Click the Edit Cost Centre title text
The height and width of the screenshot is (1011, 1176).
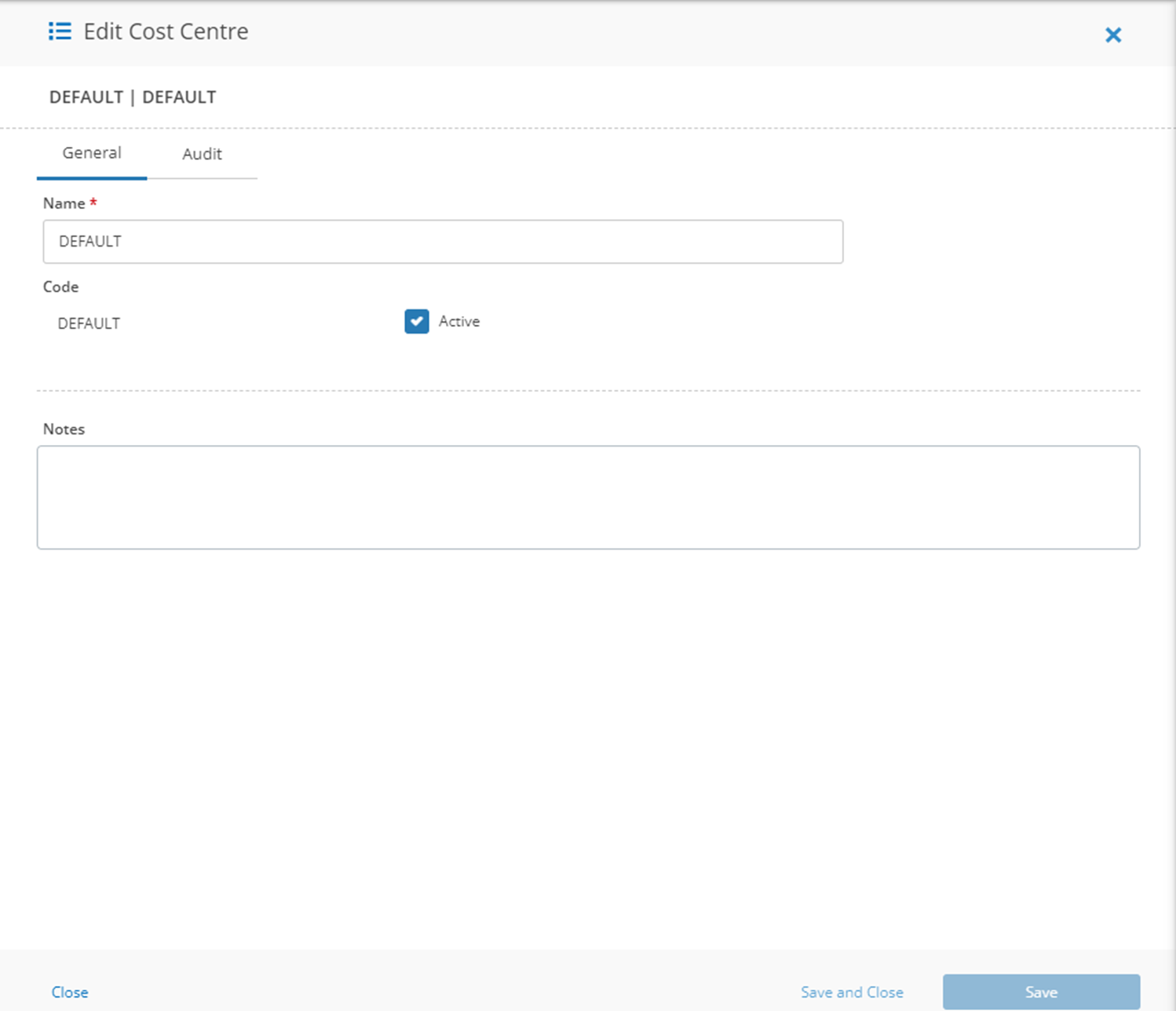coord(166,31)
